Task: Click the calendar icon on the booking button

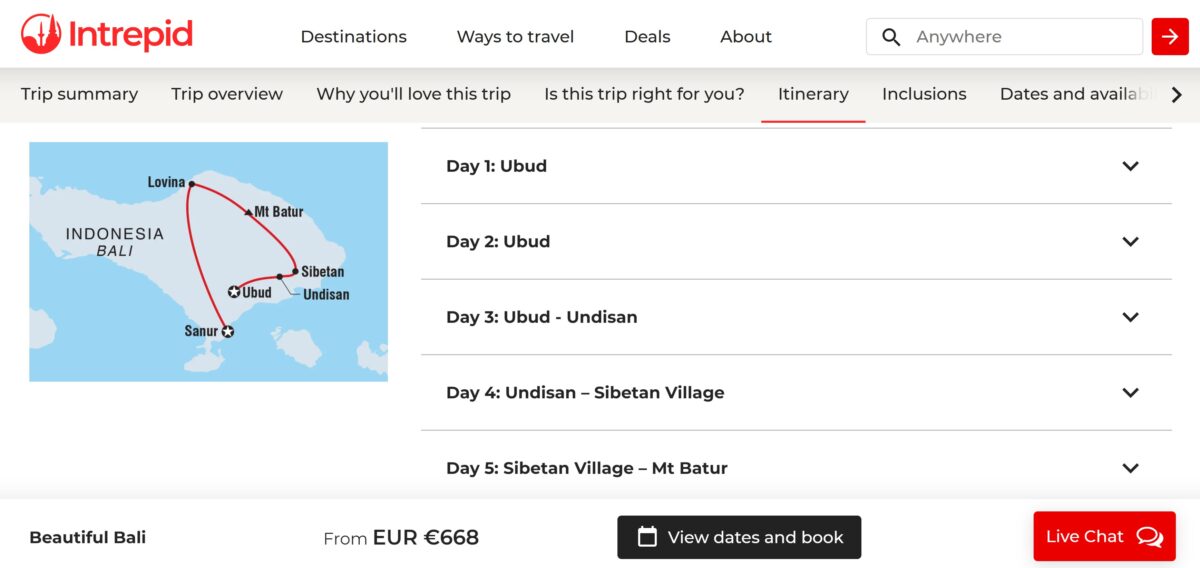Action: click(x=647, y=537)
